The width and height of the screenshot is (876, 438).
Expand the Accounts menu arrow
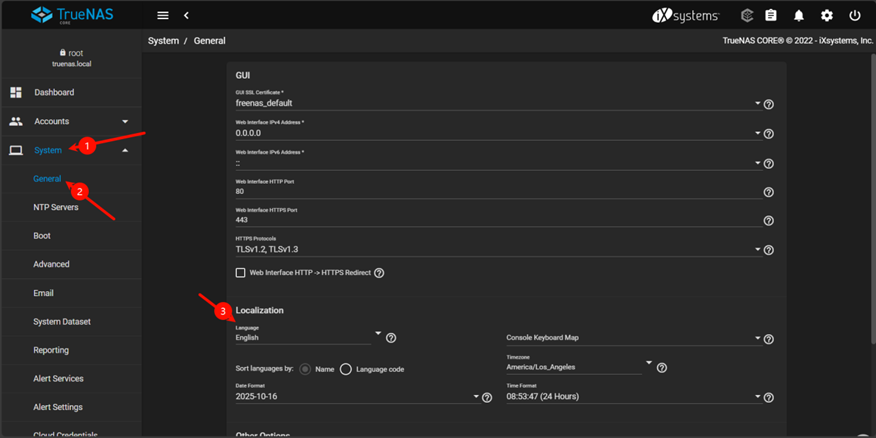tap(125, 121)
